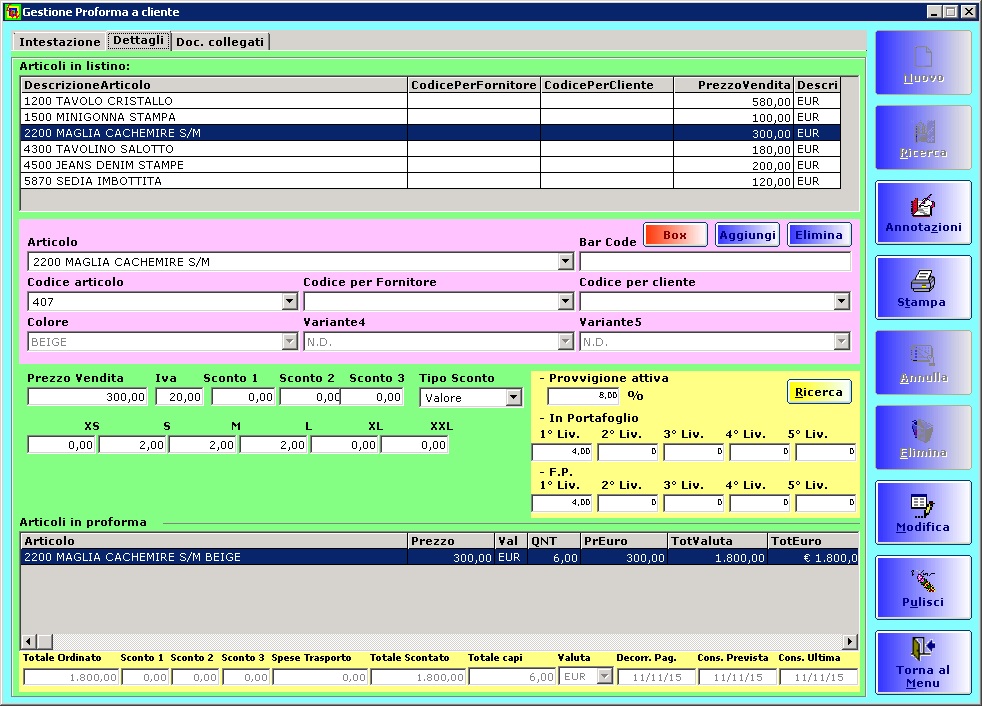Click the Cons. Ultima date field
The width and height of the screenshot is (982, 706).
(x=818, y=677)
